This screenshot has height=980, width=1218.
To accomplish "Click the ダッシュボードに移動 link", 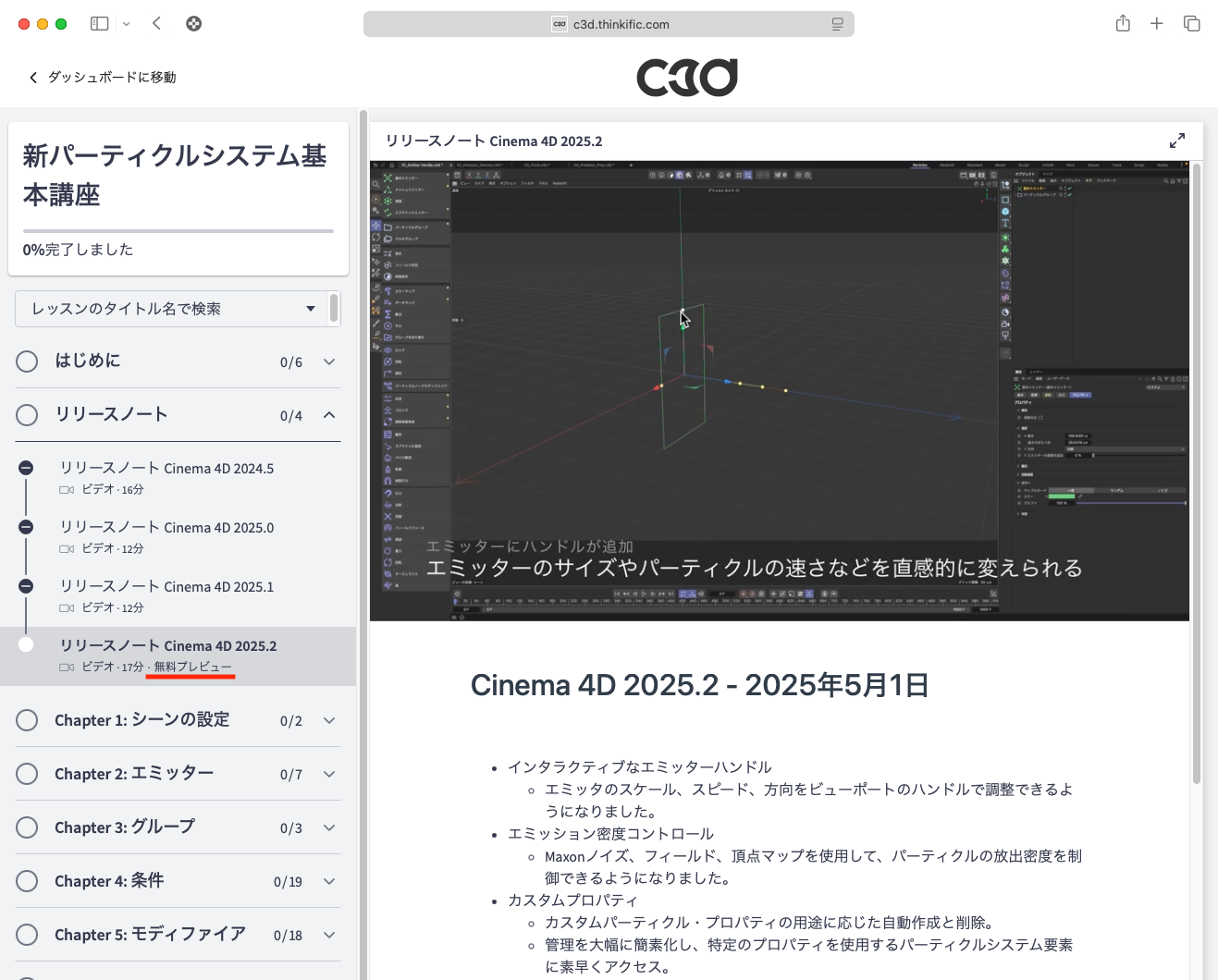I will [103, 78].
